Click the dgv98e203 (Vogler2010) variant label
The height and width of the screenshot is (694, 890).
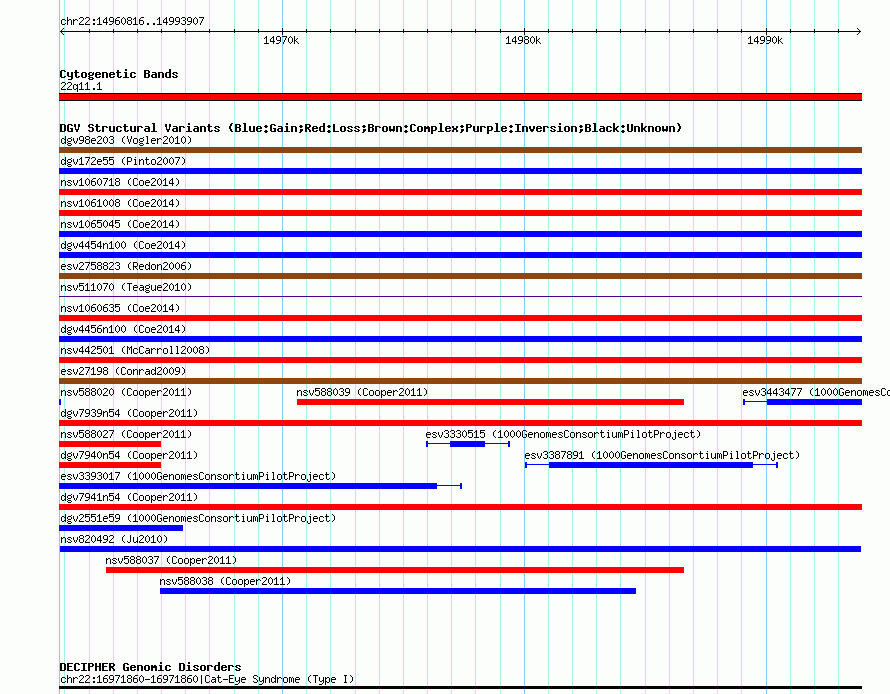[x=126, y=140]
